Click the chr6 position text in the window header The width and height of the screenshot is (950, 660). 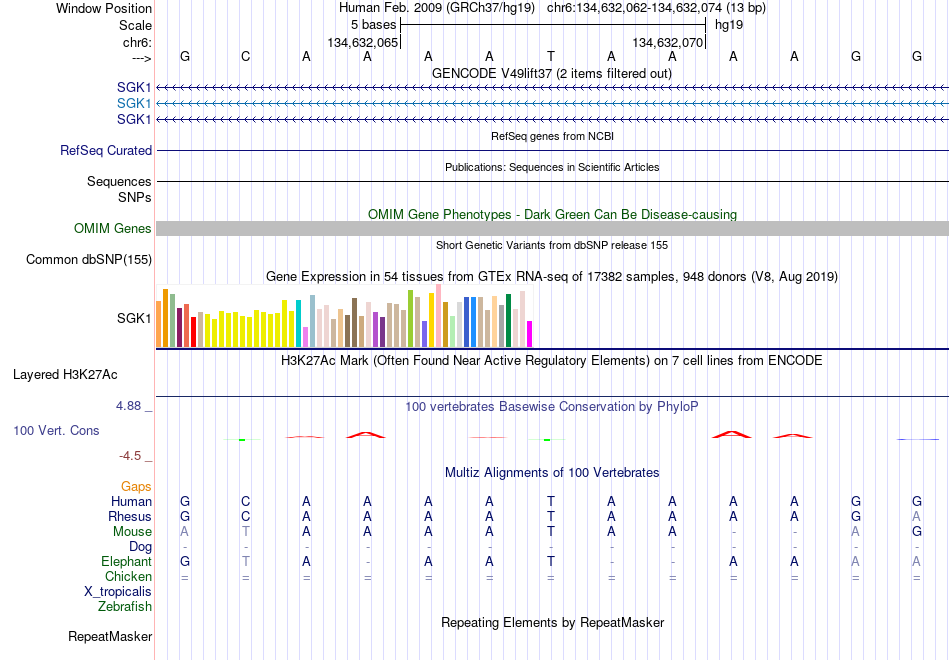(656, 8)
